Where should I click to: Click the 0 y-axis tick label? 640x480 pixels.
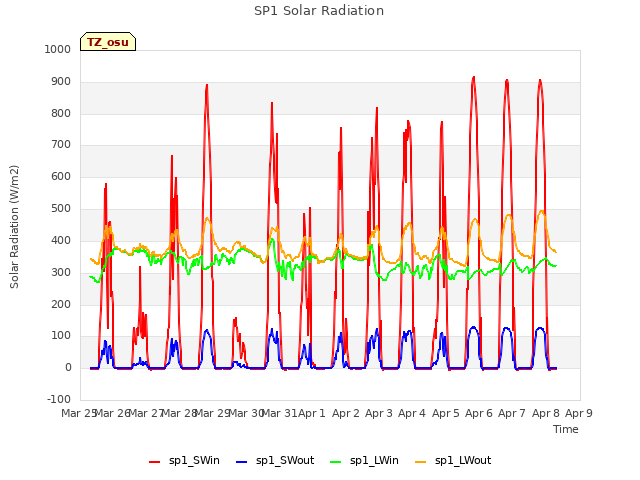pyautogui.click(x=68, y=367)
